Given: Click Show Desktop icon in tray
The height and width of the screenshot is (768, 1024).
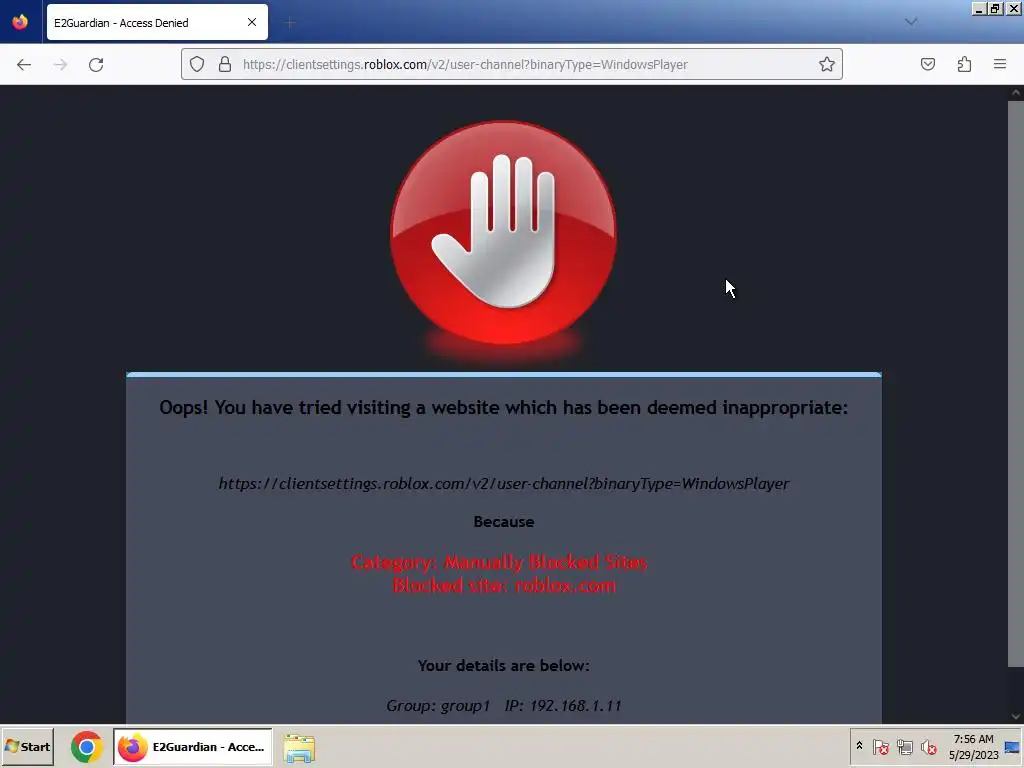Looking at the screenshot, I should 1012,747.
